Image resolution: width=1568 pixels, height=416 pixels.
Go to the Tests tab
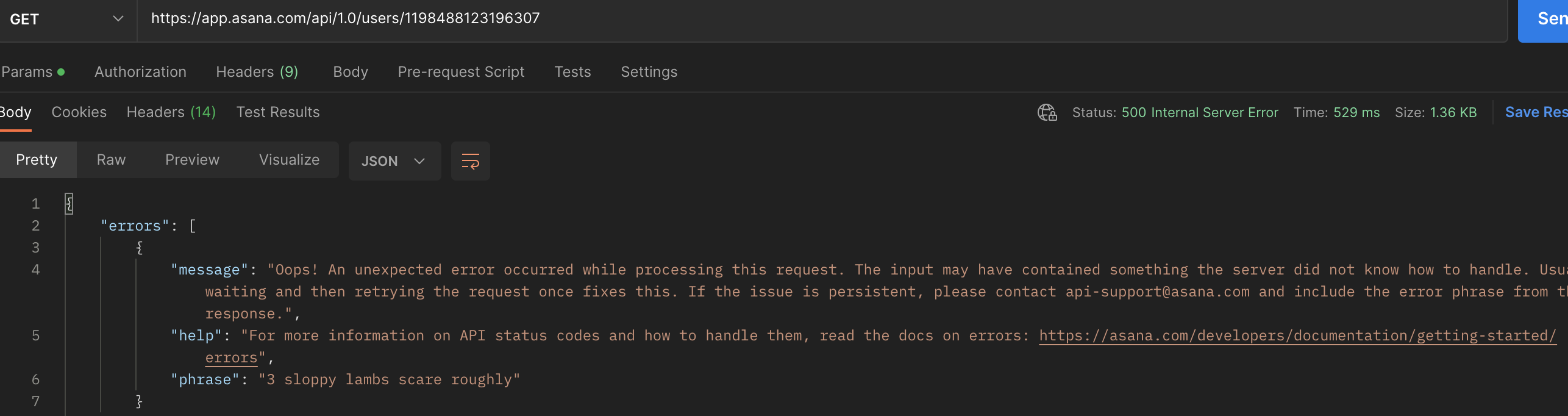(x=572, y=72)
